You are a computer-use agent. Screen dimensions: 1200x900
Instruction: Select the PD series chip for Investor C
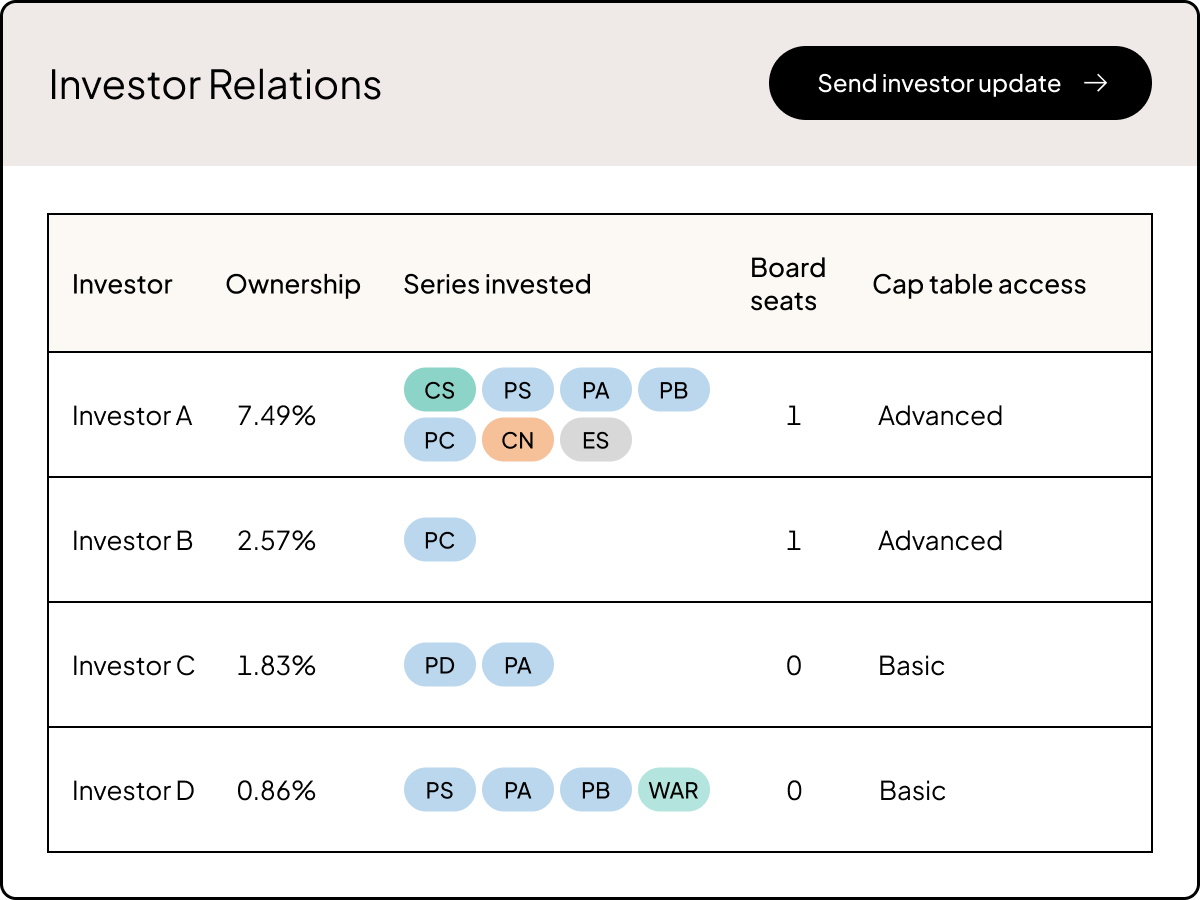pos(440,664)
